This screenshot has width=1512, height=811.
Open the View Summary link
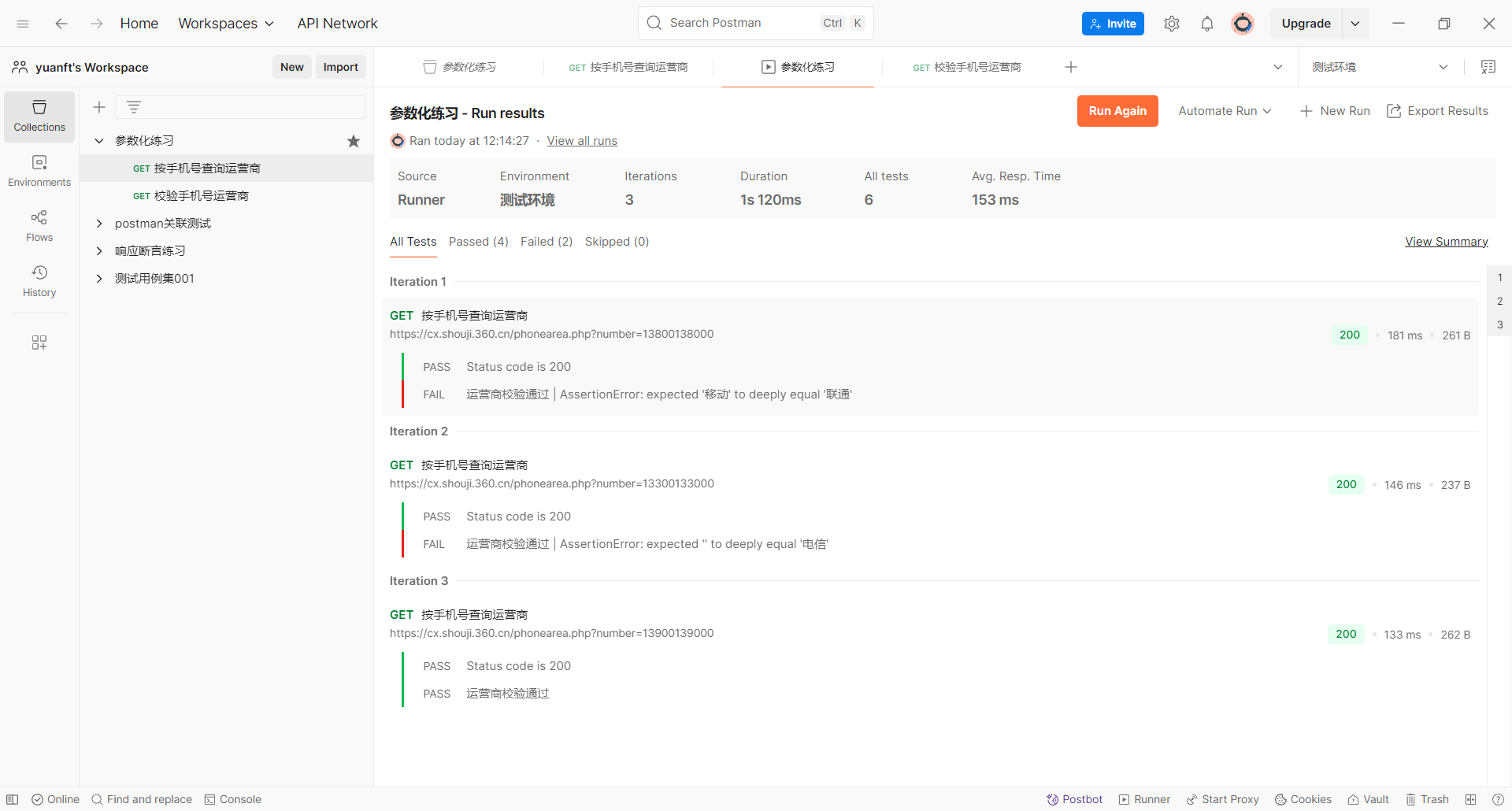click(x=1447, y=242)
